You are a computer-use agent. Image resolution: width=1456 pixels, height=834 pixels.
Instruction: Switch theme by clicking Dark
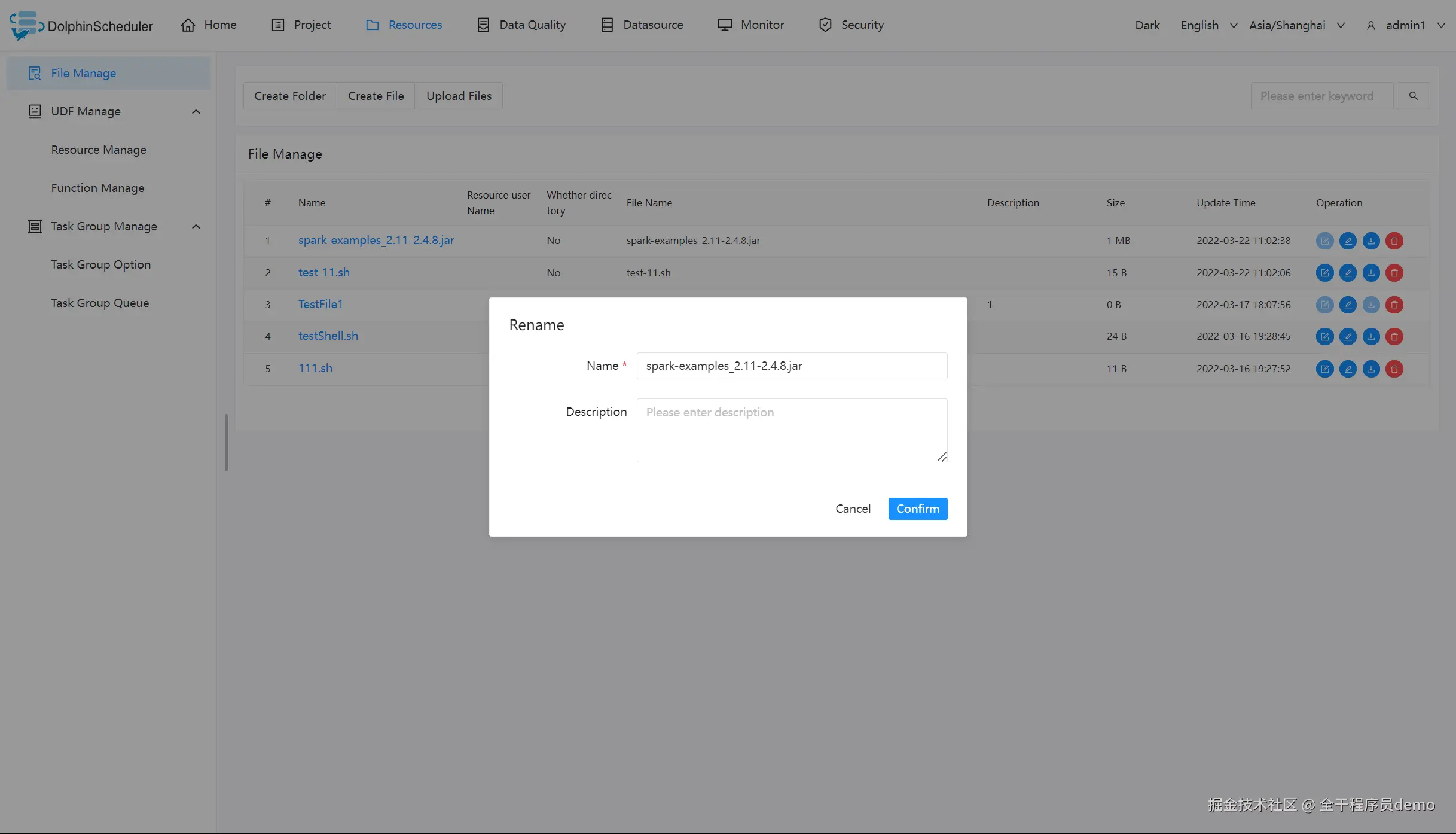1147,25
